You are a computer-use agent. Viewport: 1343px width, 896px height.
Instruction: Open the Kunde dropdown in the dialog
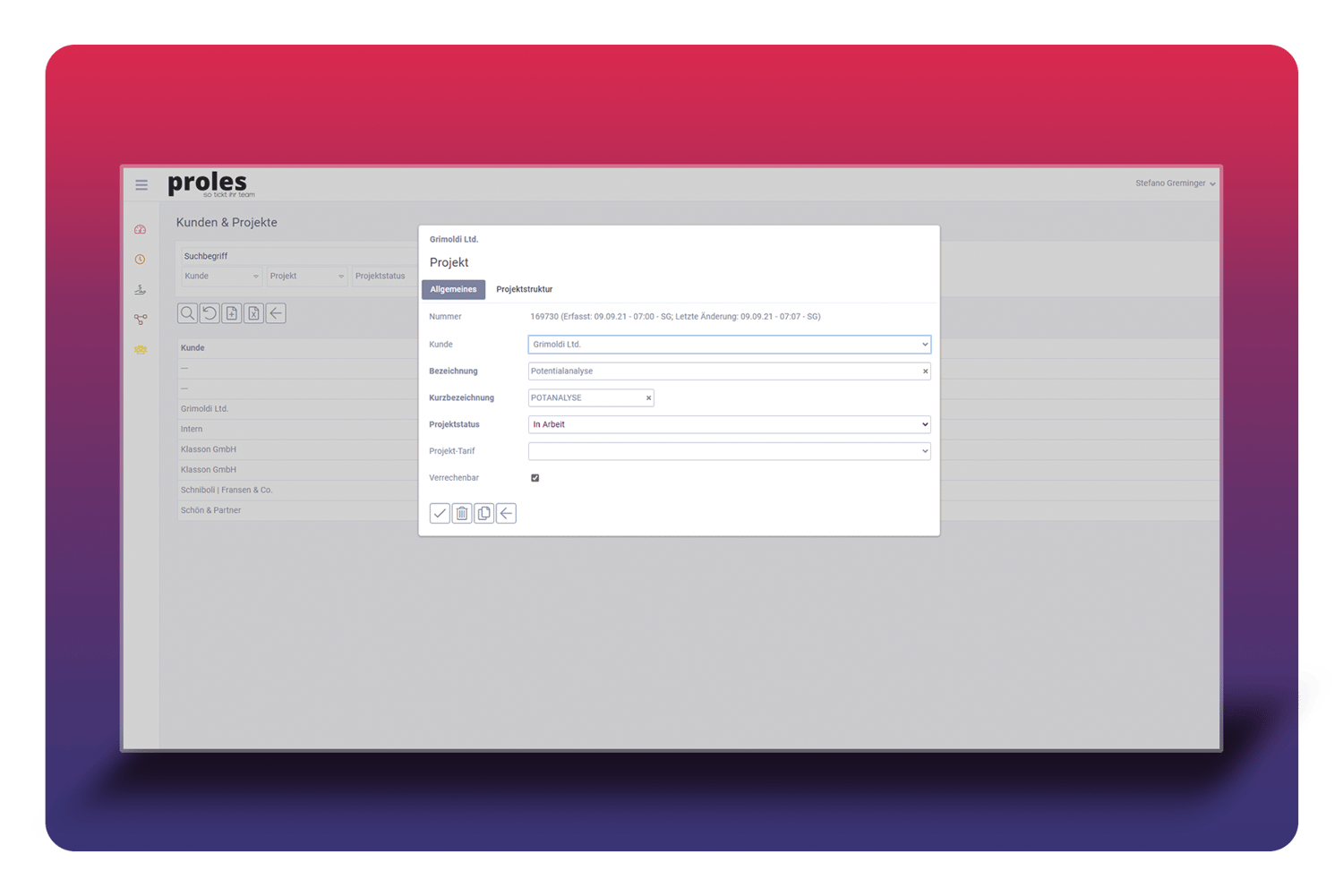[730, 345]
